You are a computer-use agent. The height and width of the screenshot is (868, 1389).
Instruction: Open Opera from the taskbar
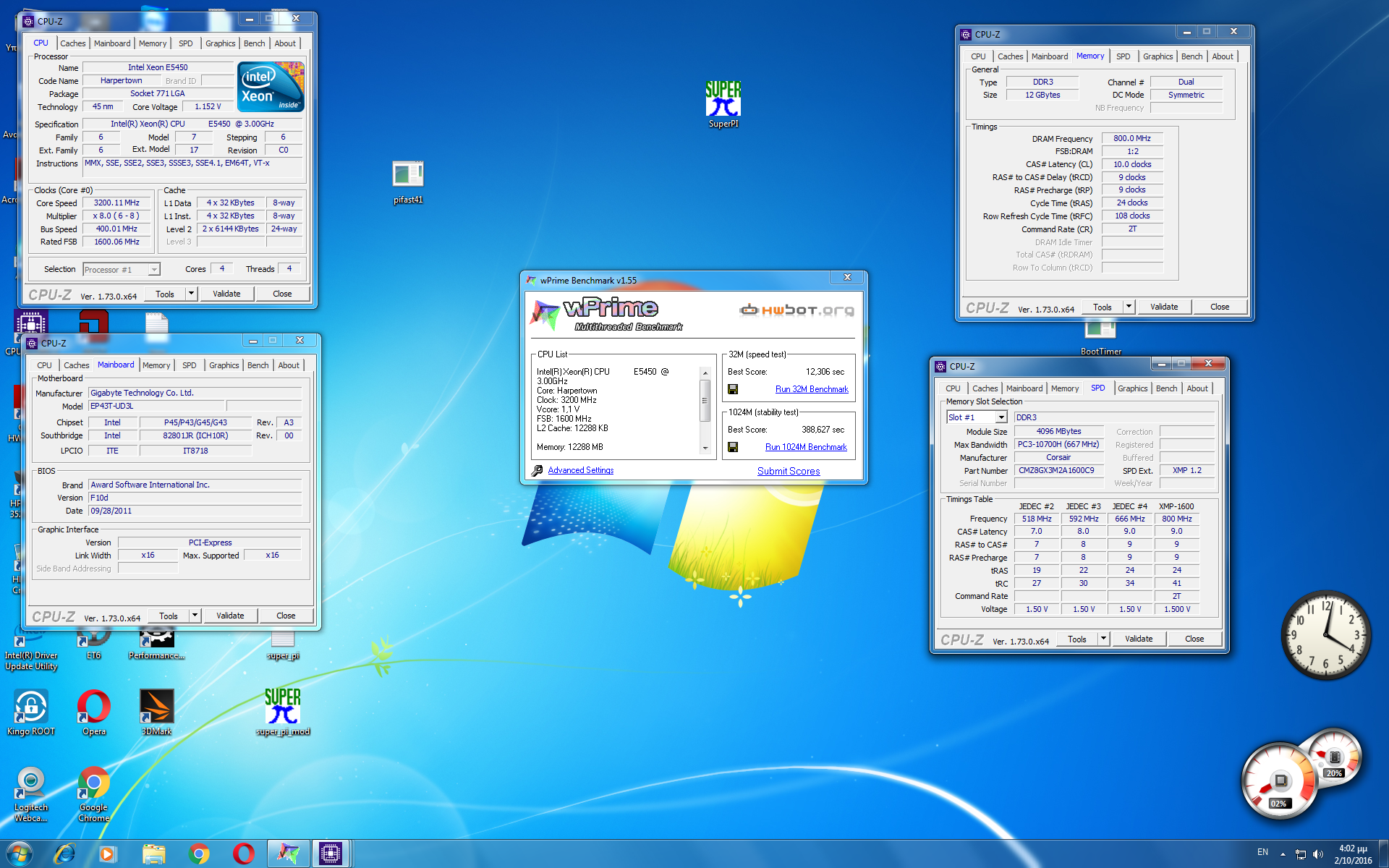[x=243, y=854]
